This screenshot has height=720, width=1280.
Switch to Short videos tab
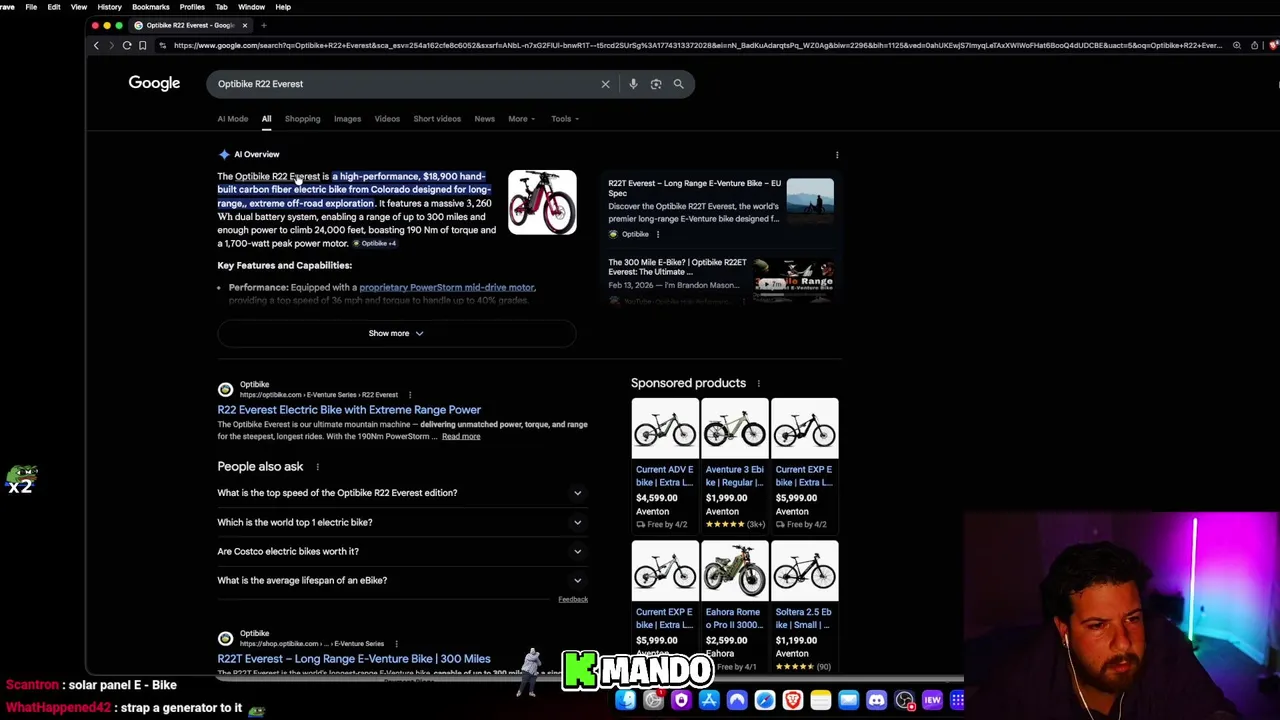point(437,119)
